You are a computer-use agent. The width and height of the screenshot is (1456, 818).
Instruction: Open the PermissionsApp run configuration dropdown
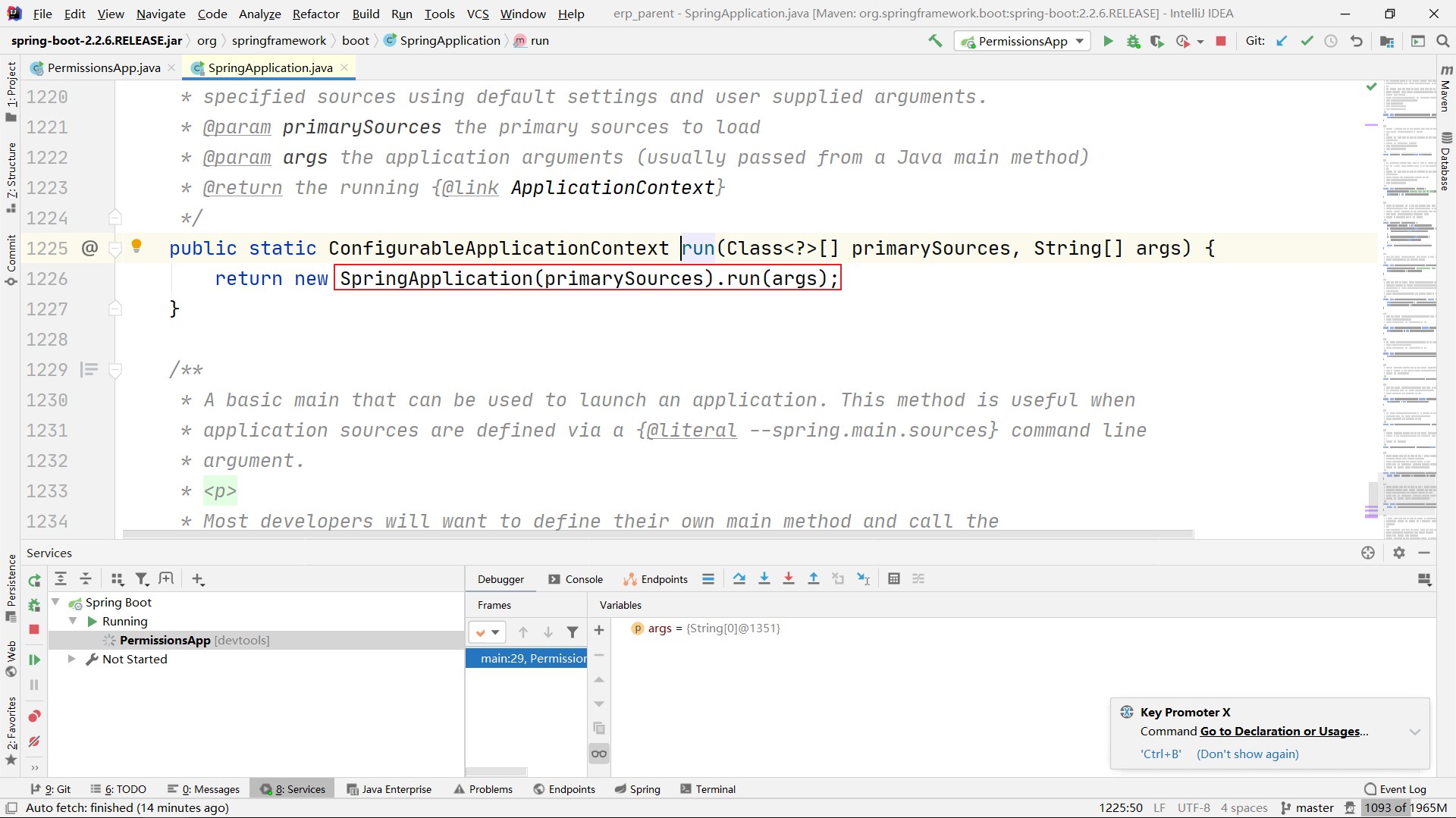tap(1021, 41)
